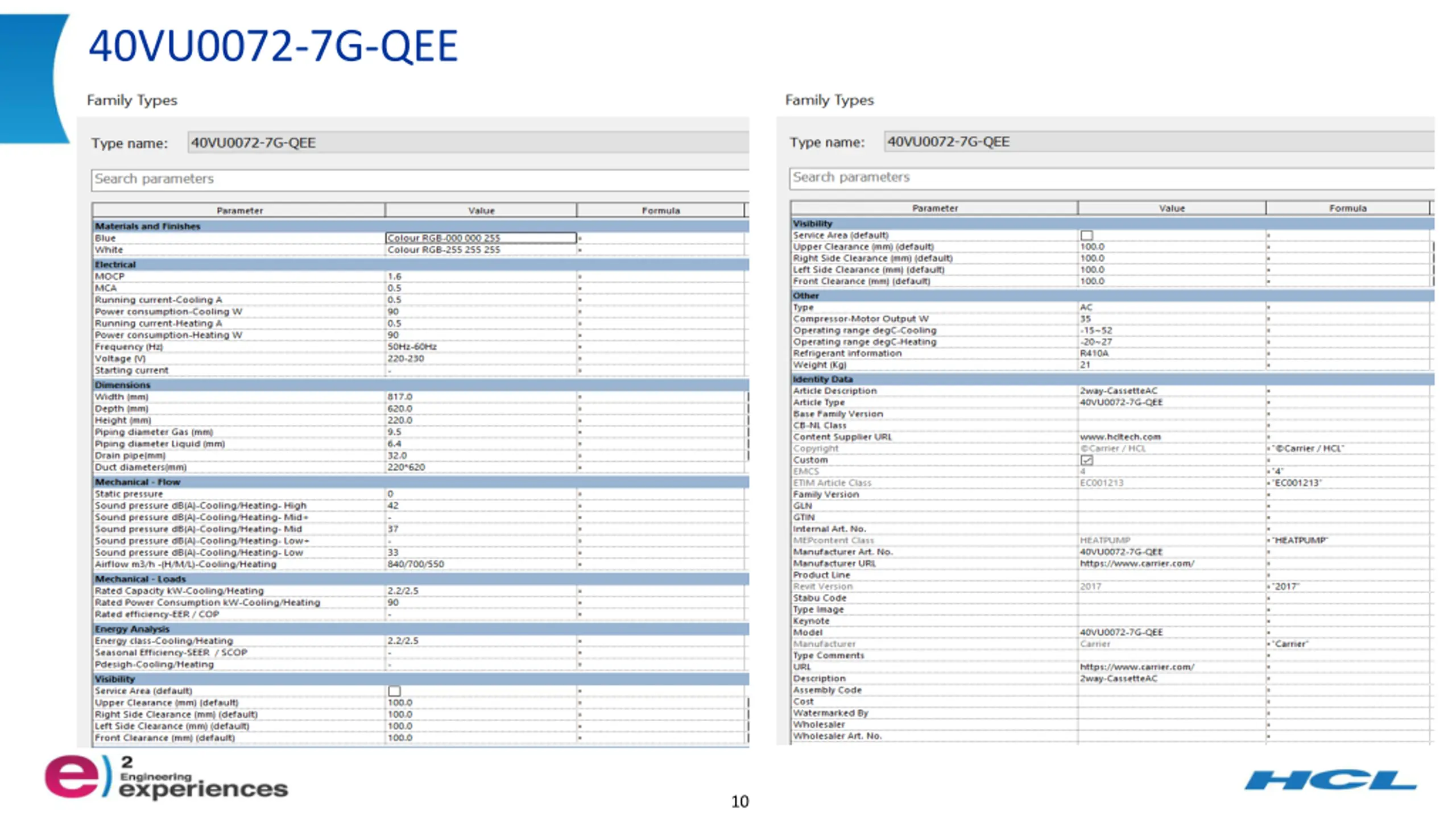Collapse the Mechanical - Loads group header
Viewport: 1456px width, 819px height.
(x=420, y=578)
